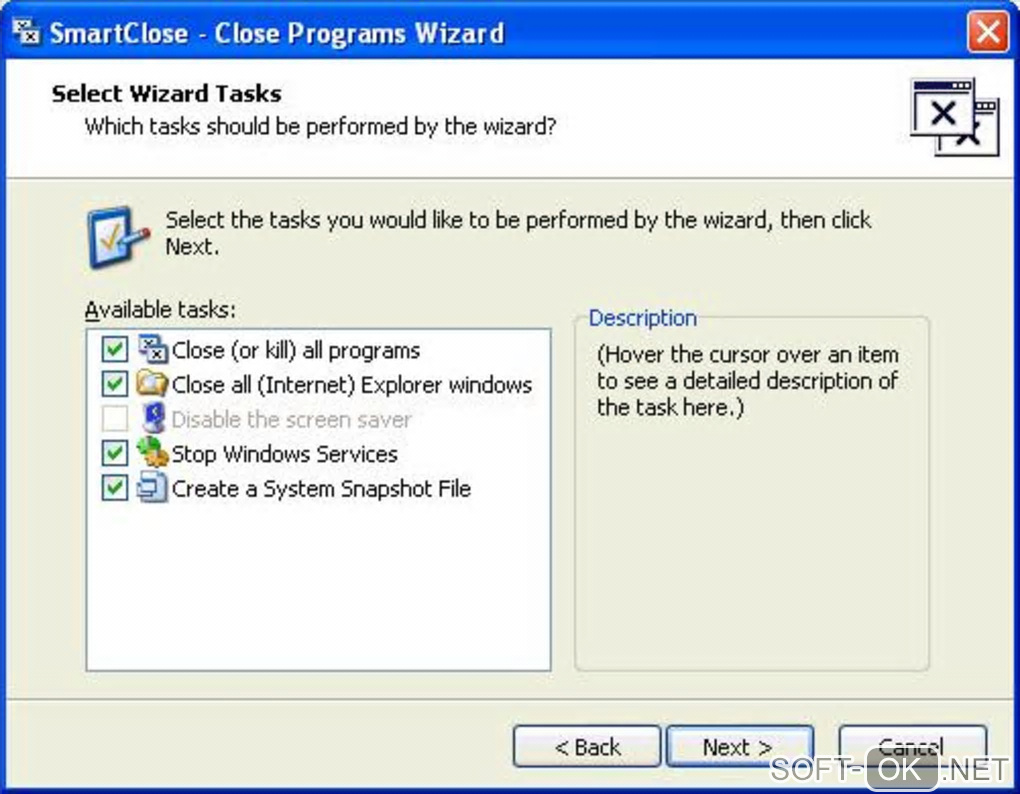Click the checklist notepad icon
The image size is (1020, 794).
[117, 237]
